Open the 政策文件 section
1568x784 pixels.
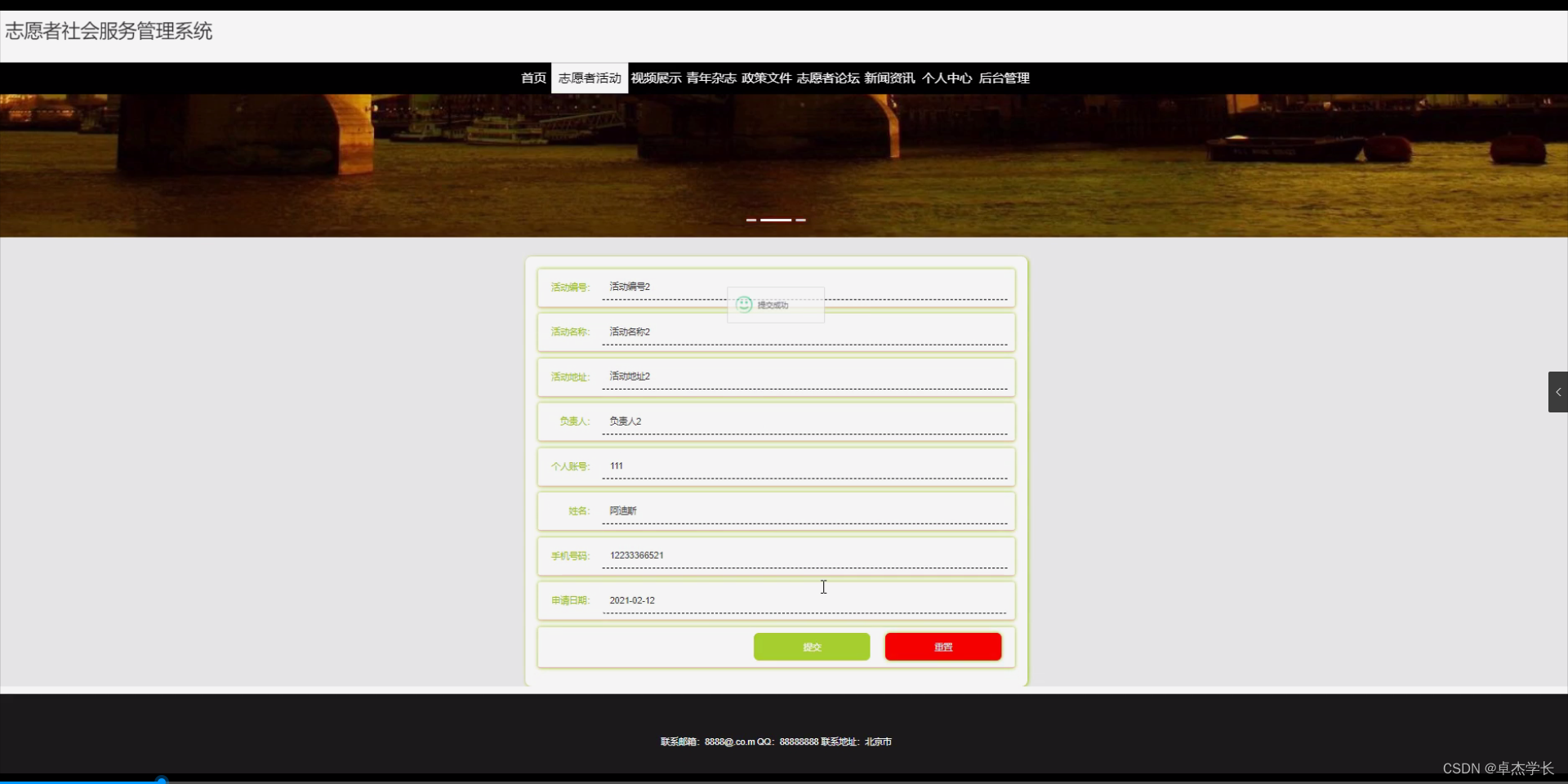(x=766, y=78)
